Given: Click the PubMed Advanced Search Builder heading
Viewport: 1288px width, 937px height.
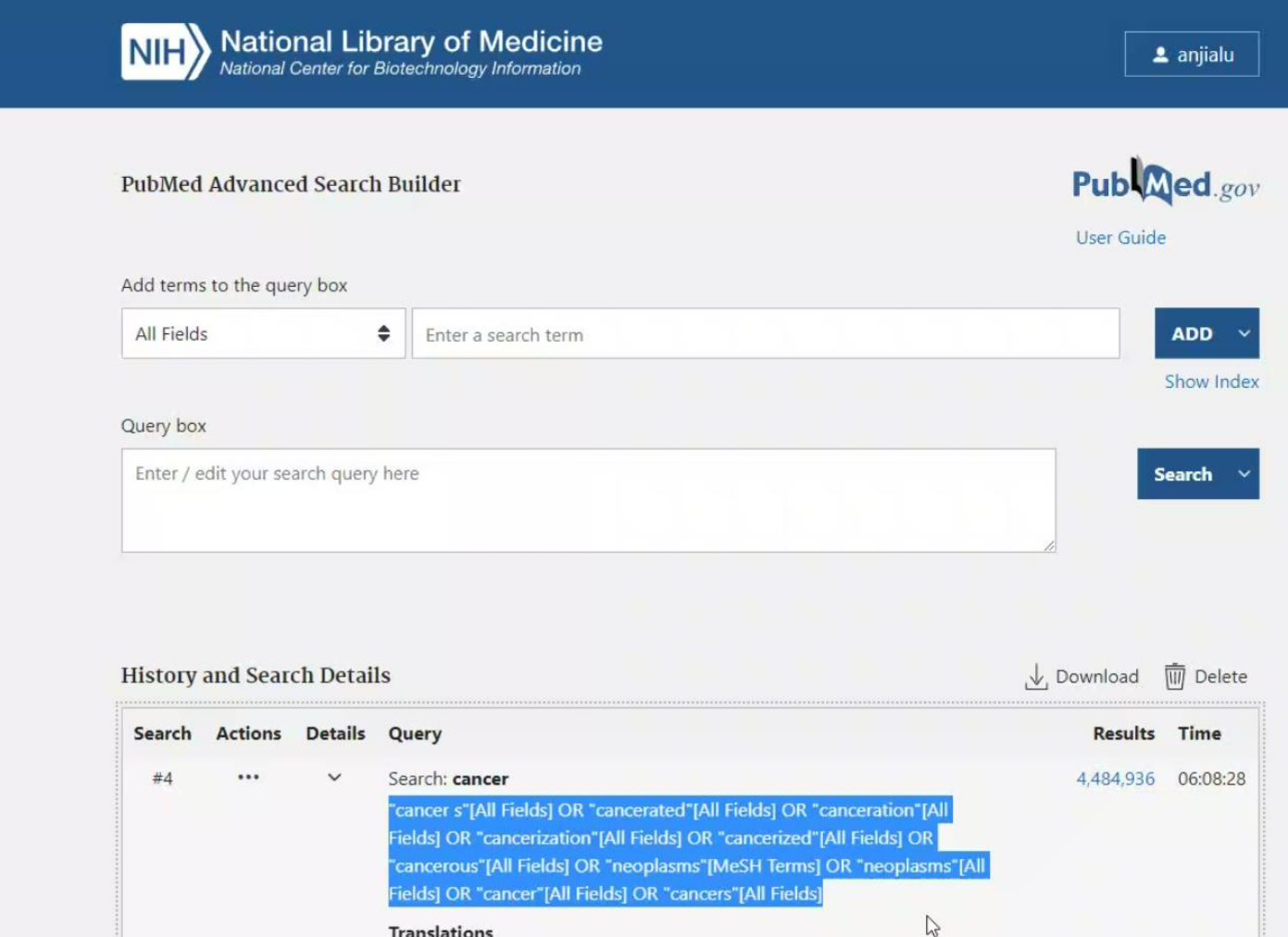Looking at the screenshot, I should click(x=291, y=184).
